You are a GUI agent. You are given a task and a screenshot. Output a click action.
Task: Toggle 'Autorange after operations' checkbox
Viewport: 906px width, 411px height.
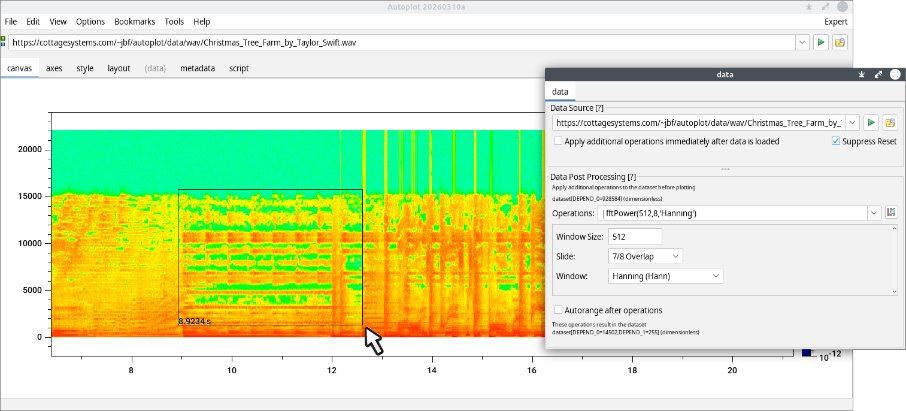pos(559,310)
